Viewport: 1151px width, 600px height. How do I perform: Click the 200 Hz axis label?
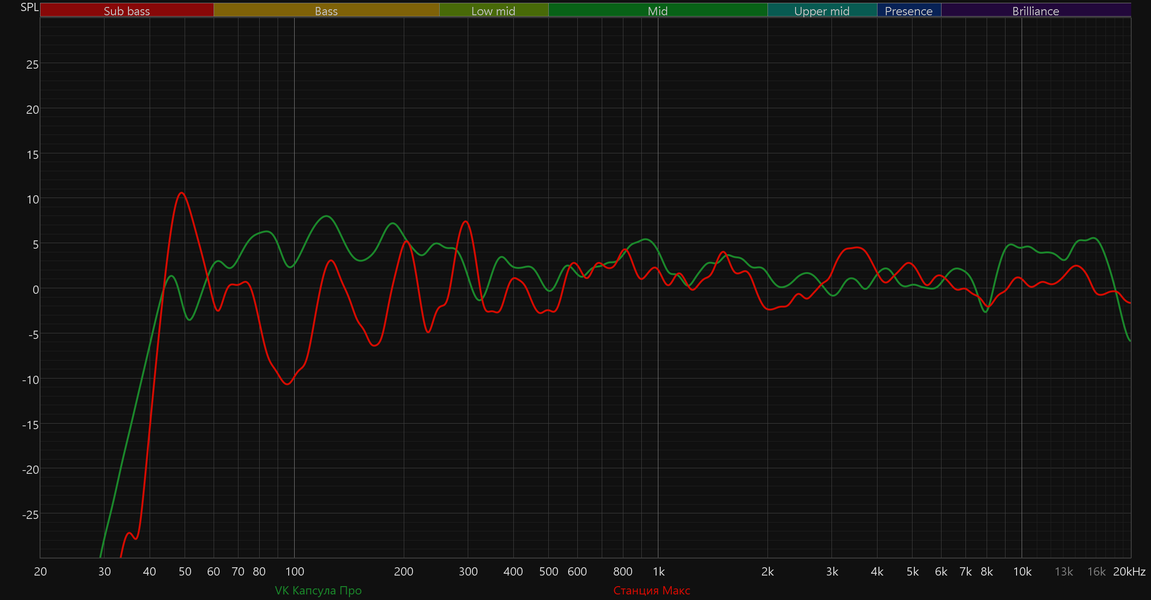point(404,572)
